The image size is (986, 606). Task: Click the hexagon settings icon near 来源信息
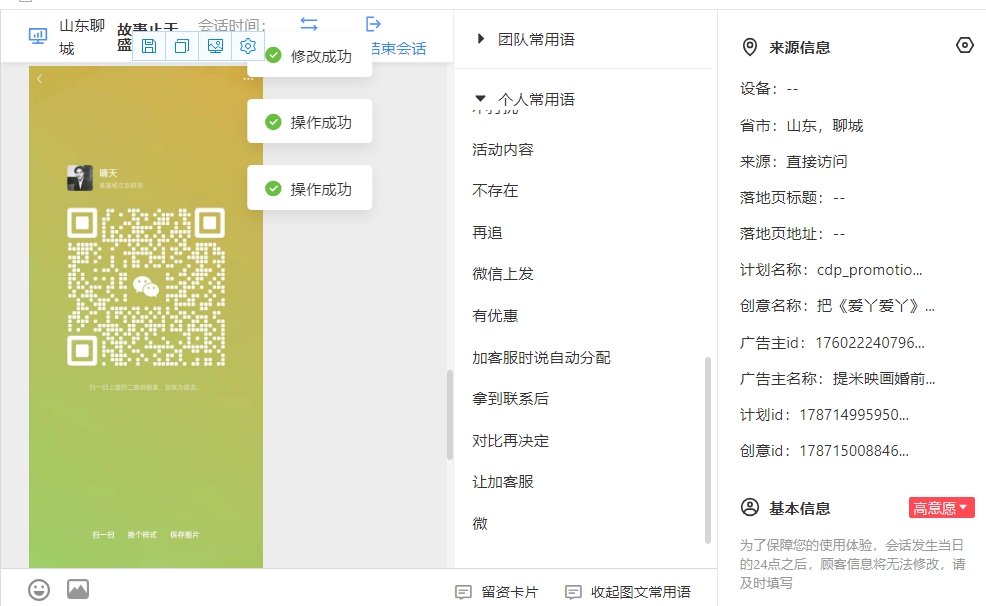(x=965, y=45)
